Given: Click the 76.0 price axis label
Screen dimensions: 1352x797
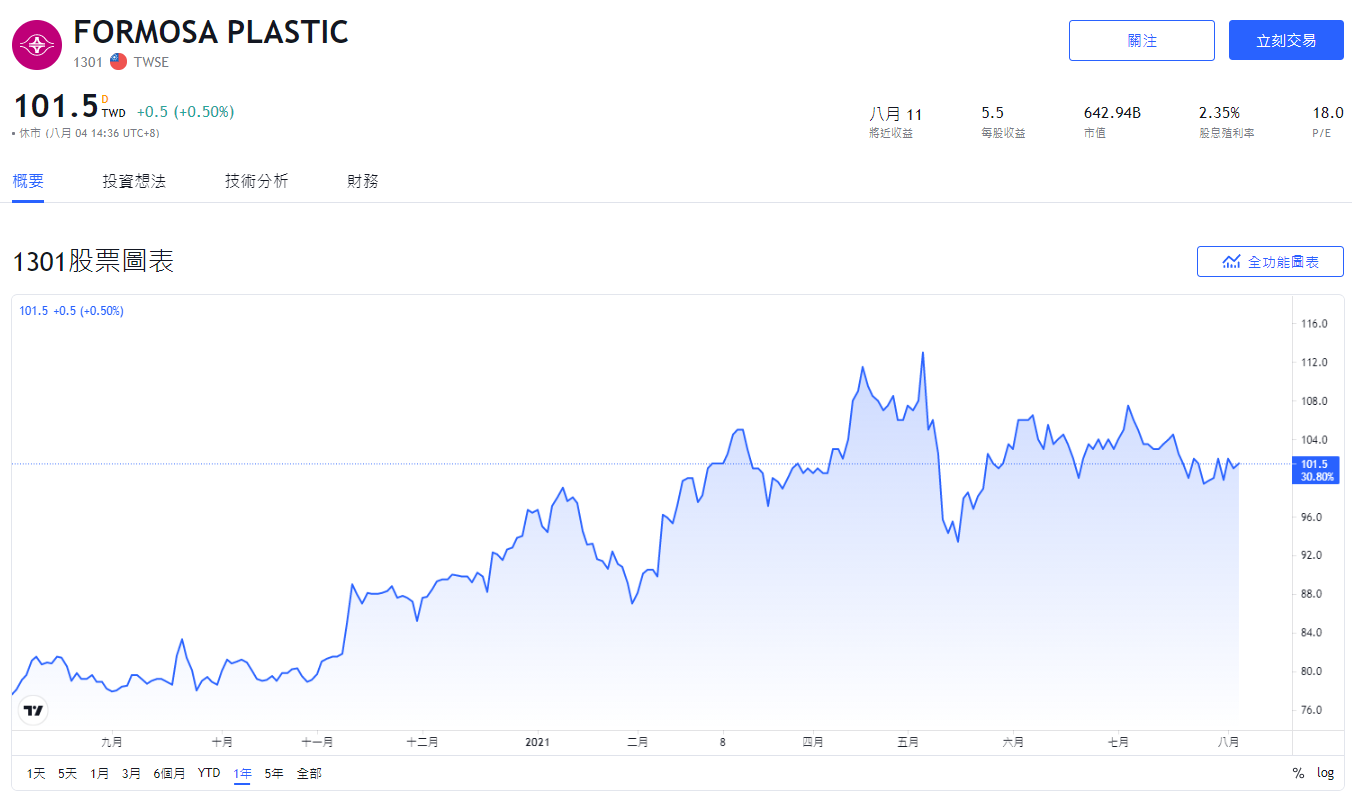Looking at the screenshot, I should pyautogui.click(x=1313, y=710).
